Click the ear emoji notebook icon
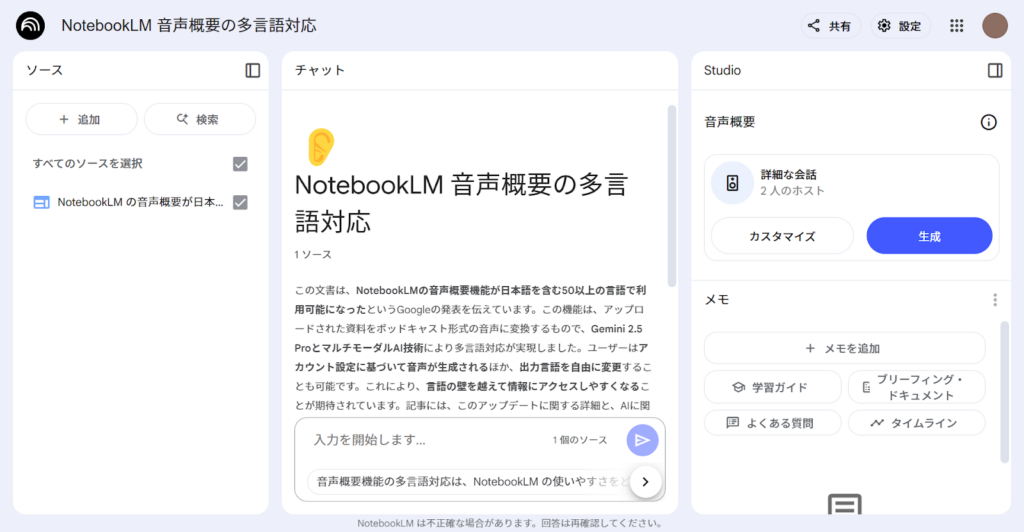1024x532 pixels. (320, 146)
